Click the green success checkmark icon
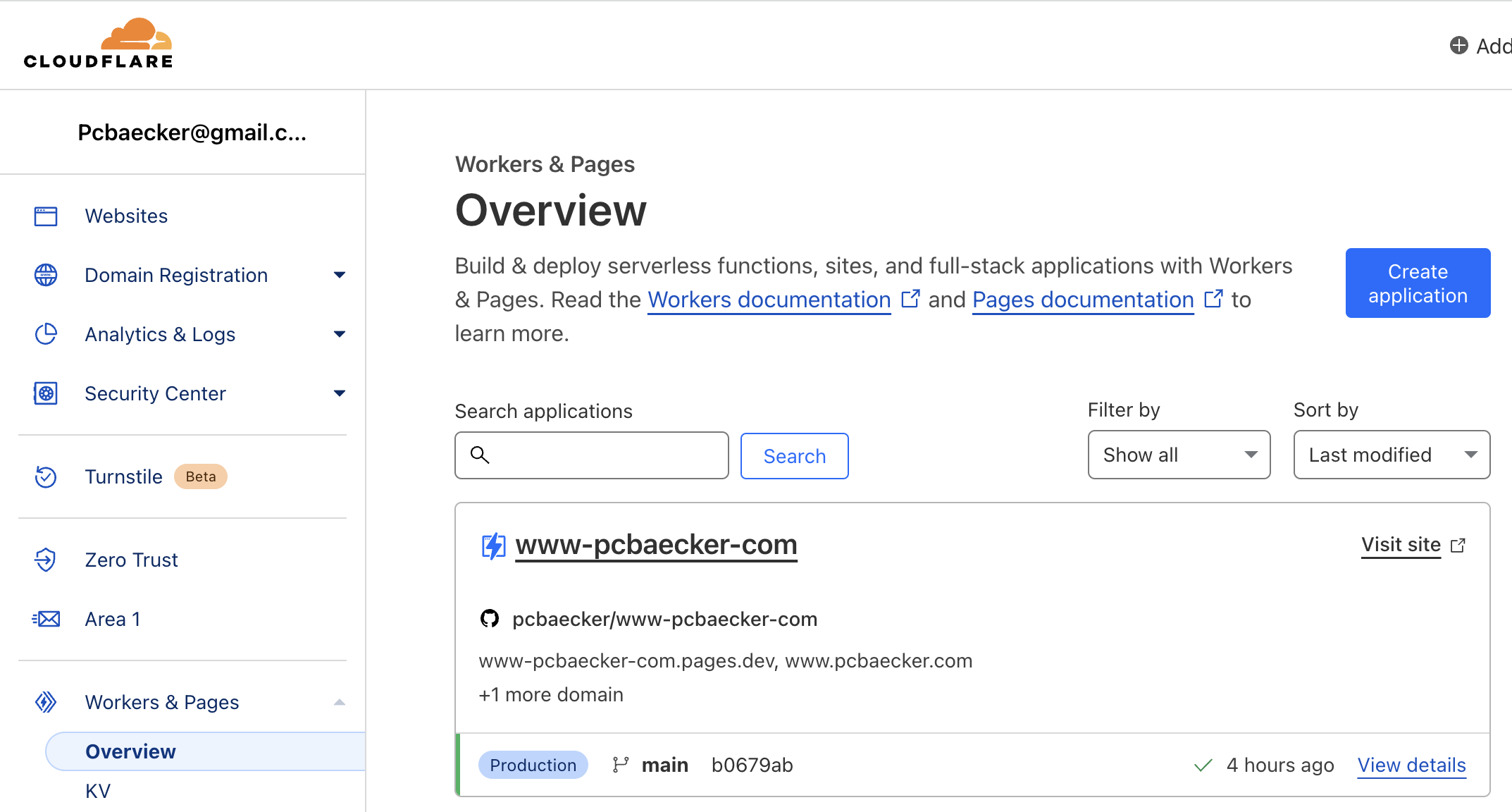Image resolution: width=1512 pixels, height=812 pixels. click(1203, 765)
